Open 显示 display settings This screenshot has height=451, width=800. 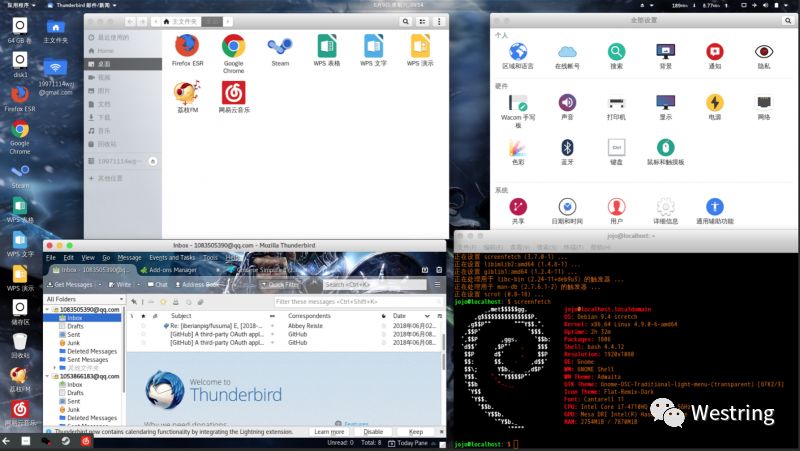pyautogui.click(x=665, y=107)
